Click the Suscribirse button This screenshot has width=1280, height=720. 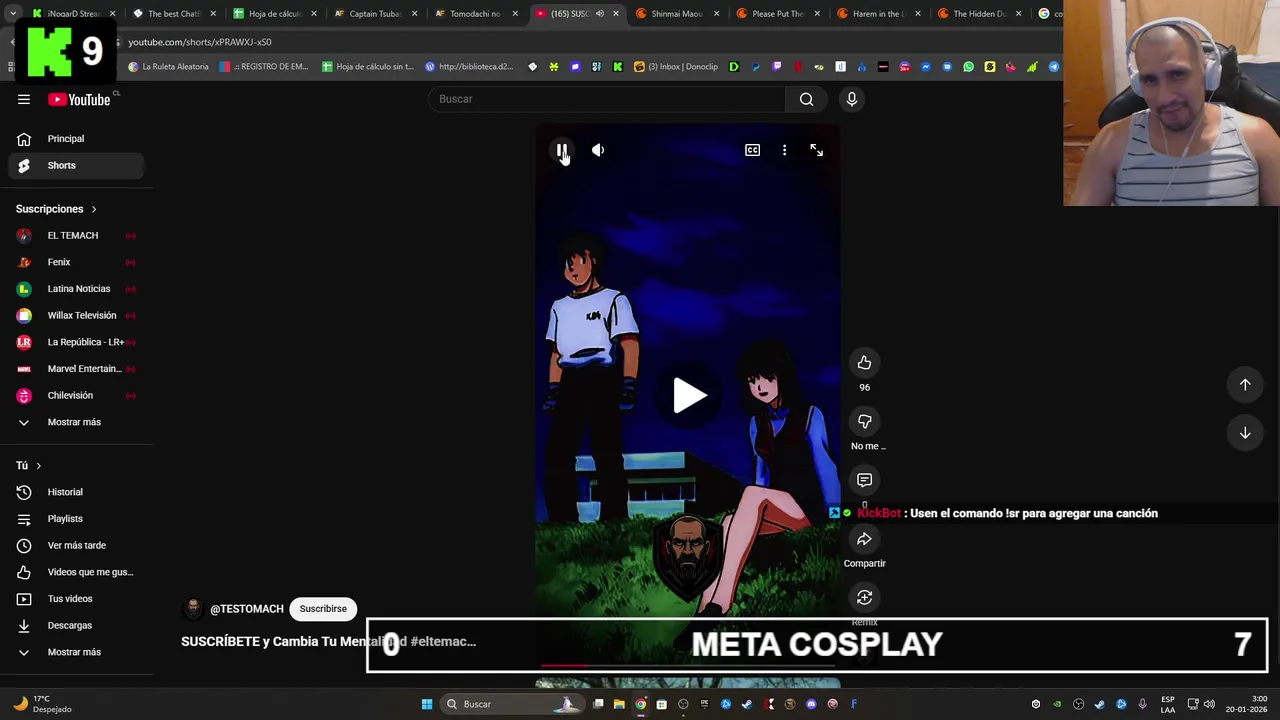coord(323,609)
